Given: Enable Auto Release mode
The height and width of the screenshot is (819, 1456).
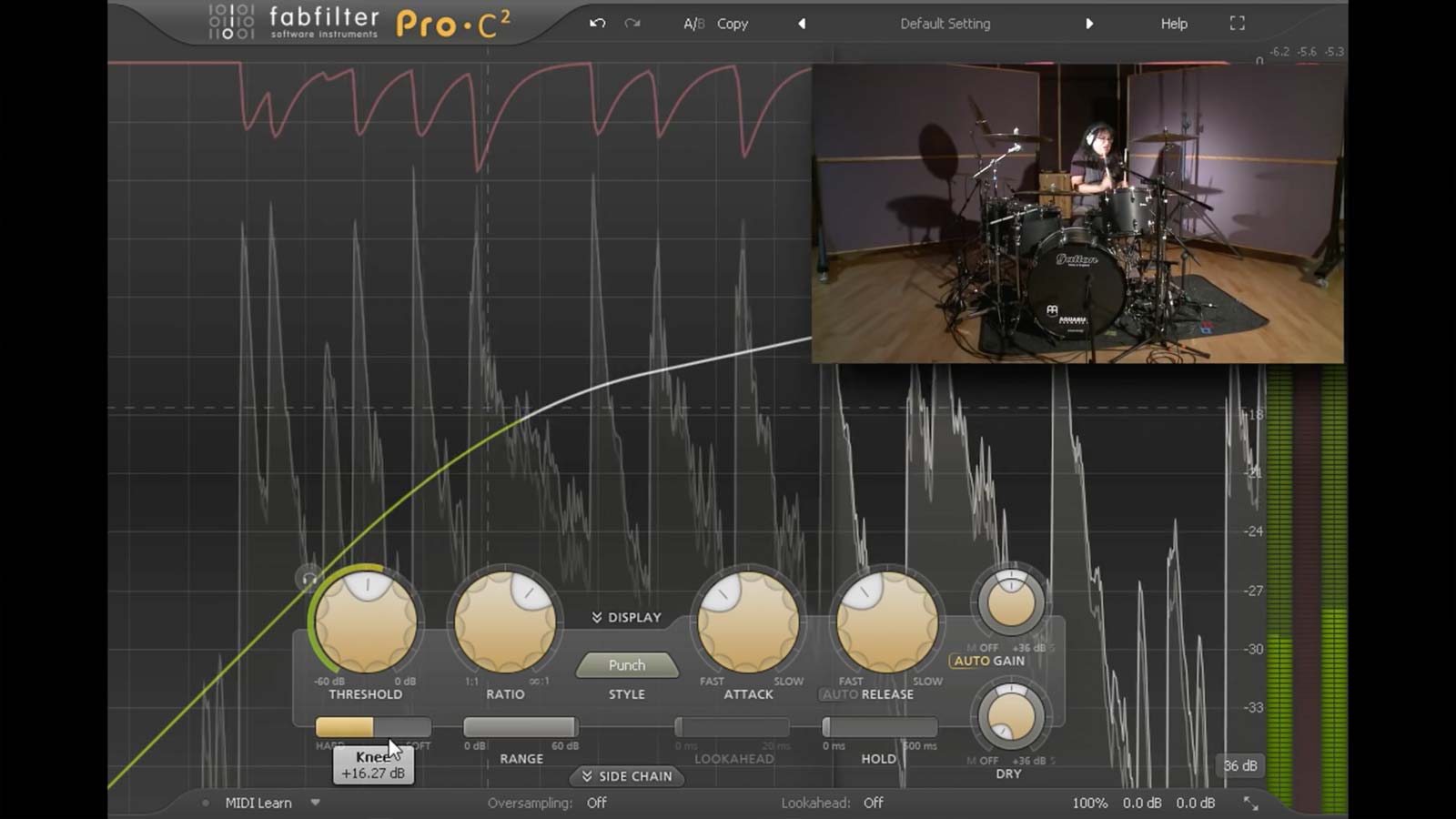Looking at the screenshot, I should pyautogui.click(x=839, y=694).
